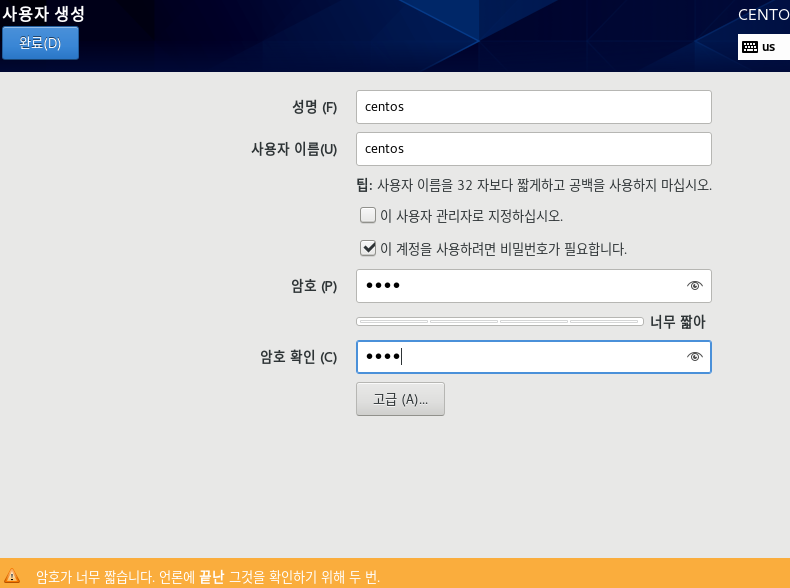
Task: Click the 성명 (F) label
Action: [314, 107]
